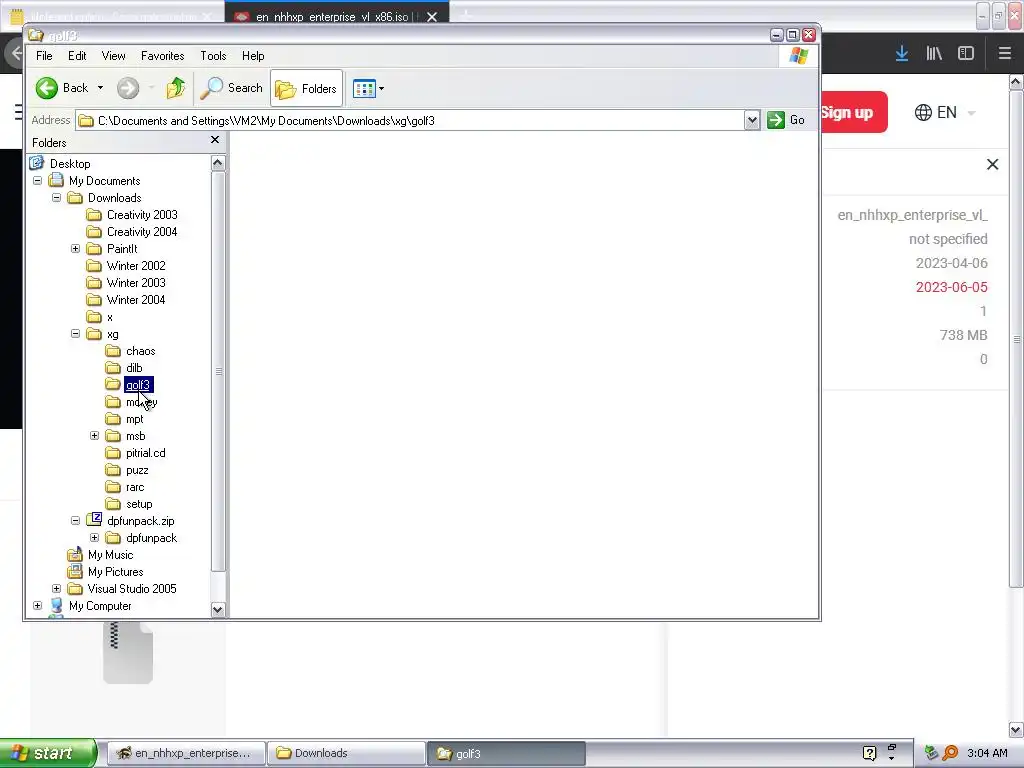This screenshot has height=768, width=1024.
Task: Click the Go button
Action: click(x=786, y=120)
